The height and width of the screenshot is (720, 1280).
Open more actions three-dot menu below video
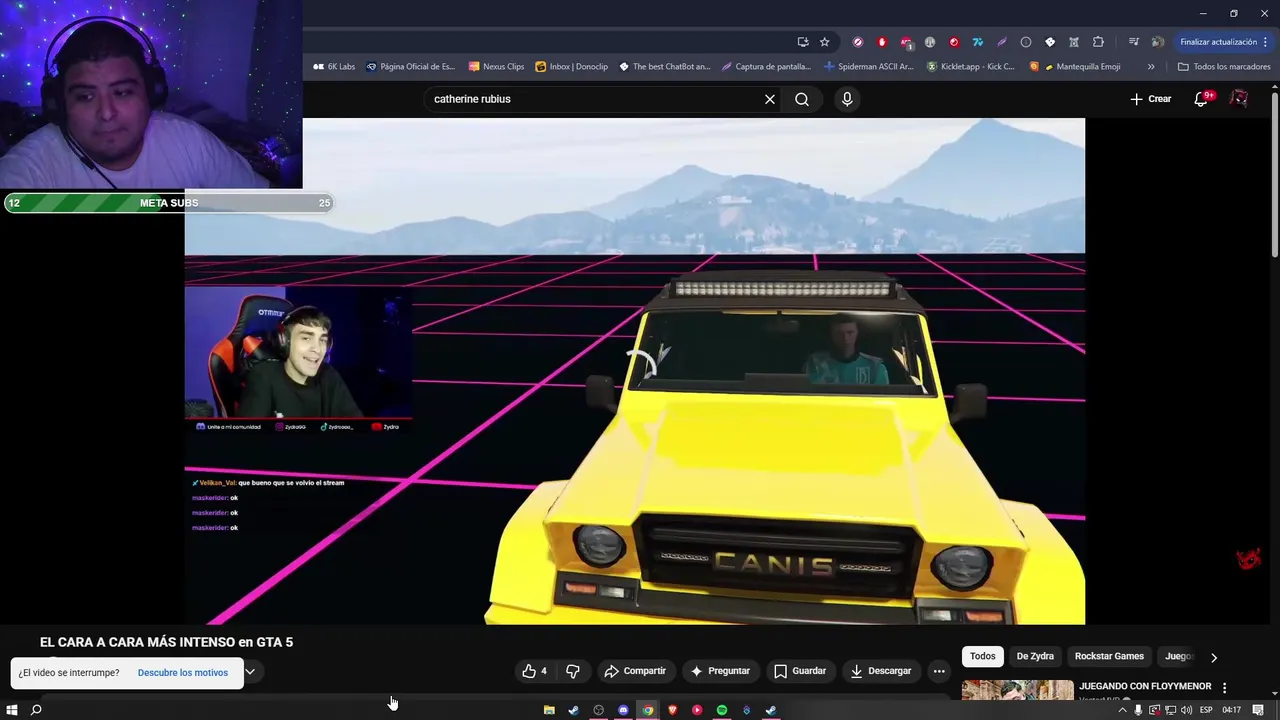(938, 671)
